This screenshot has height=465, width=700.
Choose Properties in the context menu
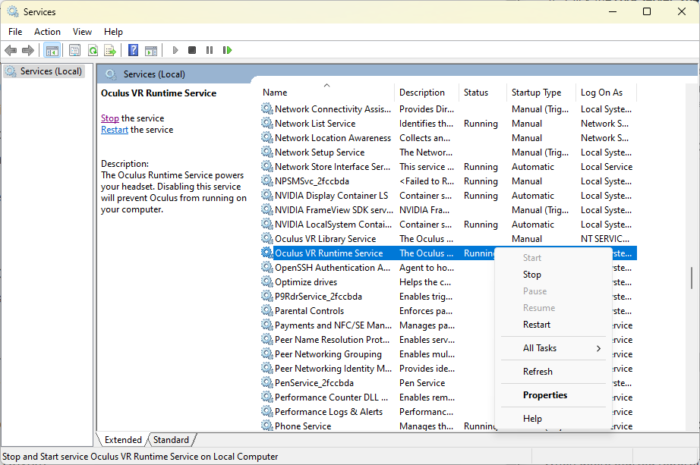pyautogui.click(x=544, y=395)
